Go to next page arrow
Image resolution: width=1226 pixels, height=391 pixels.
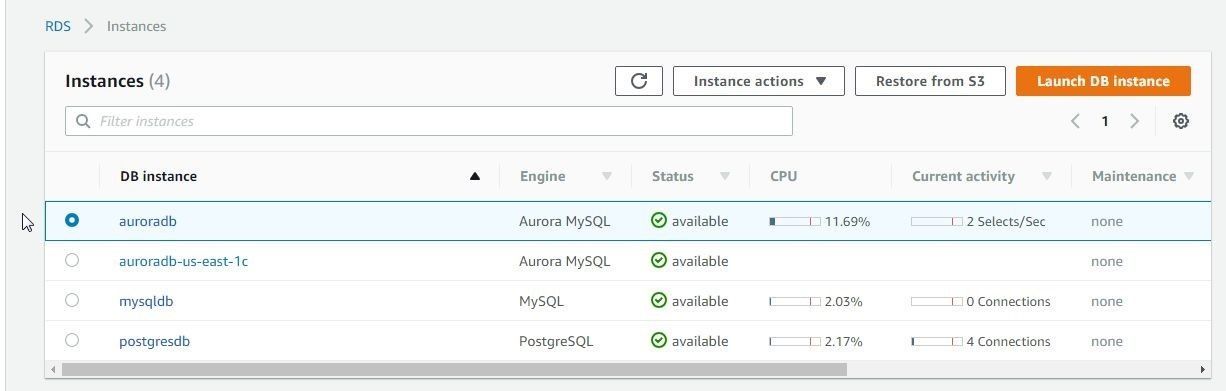(1134, 121)
